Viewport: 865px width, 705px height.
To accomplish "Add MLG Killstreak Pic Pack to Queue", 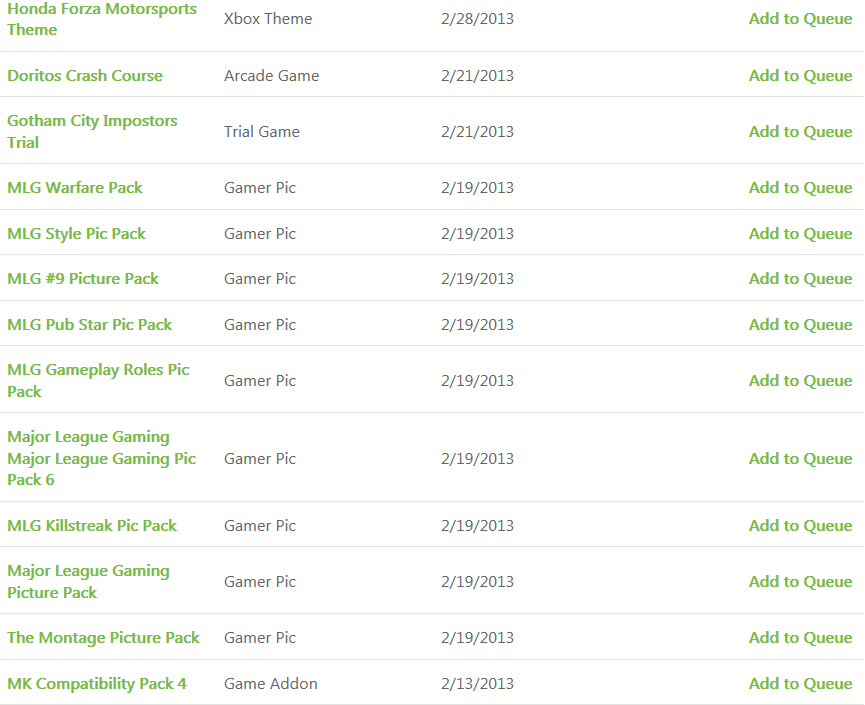I will coord(800,526).
